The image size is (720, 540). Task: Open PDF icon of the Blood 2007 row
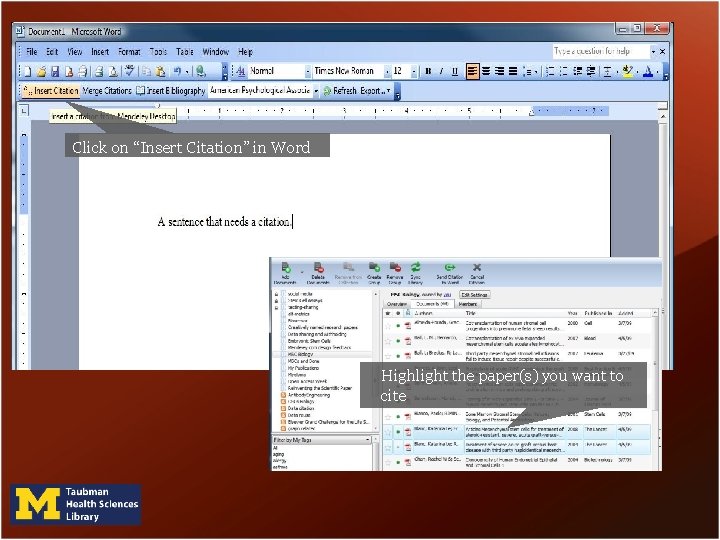tap(407, 341)
